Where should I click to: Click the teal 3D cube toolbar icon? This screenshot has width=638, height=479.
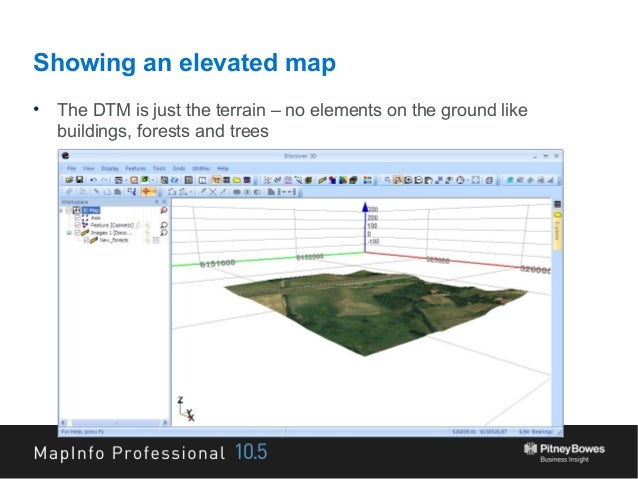(509, 180)
